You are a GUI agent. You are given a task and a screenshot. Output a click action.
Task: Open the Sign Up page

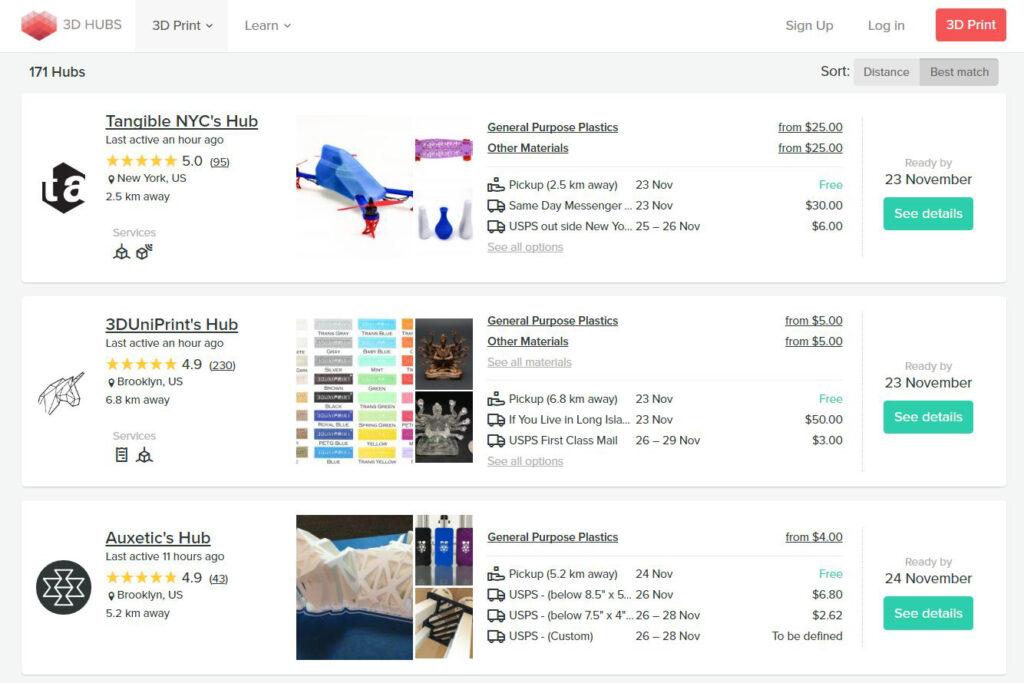point(809,25)
